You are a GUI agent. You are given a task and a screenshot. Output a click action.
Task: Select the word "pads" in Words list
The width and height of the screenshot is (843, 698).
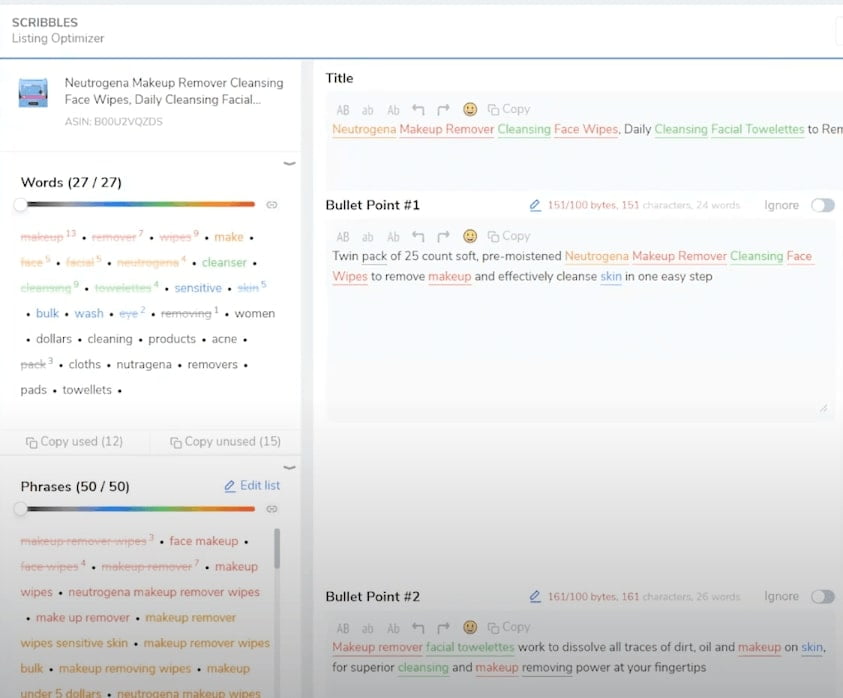pos(33,390)
